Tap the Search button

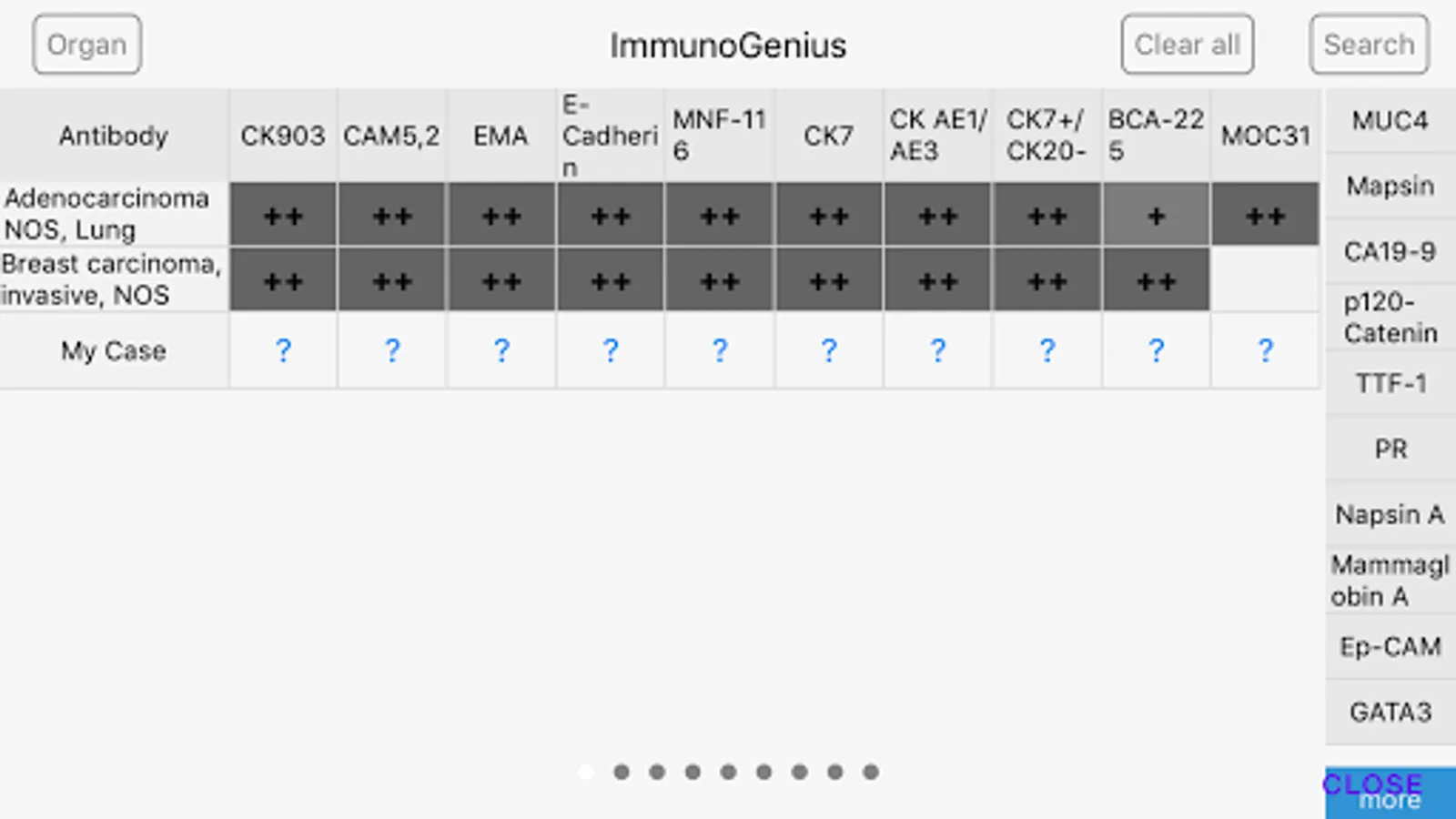pyautogui.click(x=1369, y=45)
